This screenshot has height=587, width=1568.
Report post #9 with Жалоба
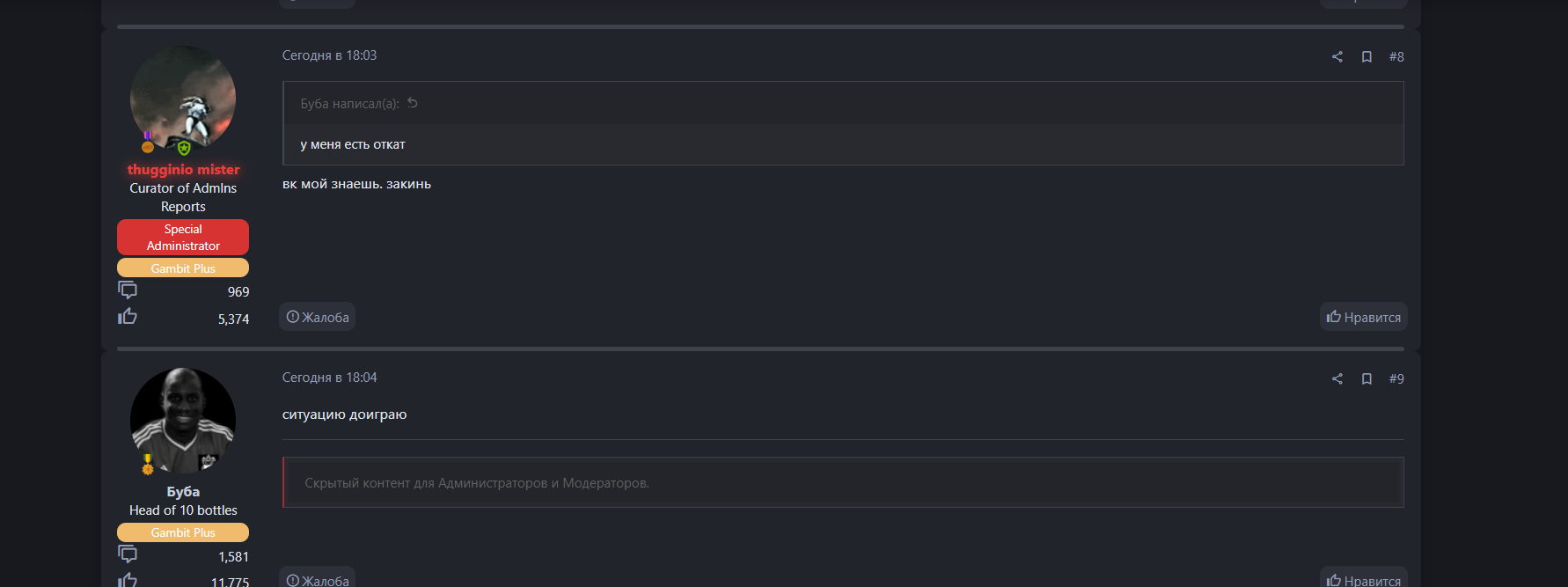pyautogui.click(x=318, y=579)
